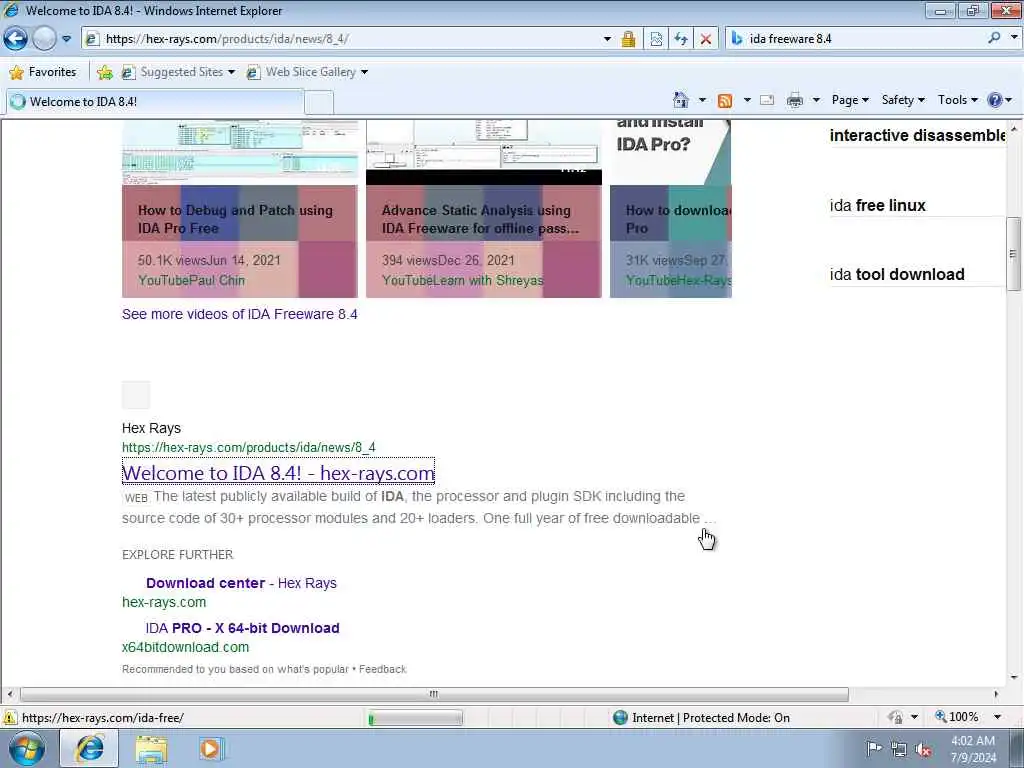Click Internet Explorer taskbar icon
Viewport: 1024px width, 768px height.
click(x=89, y=749)
